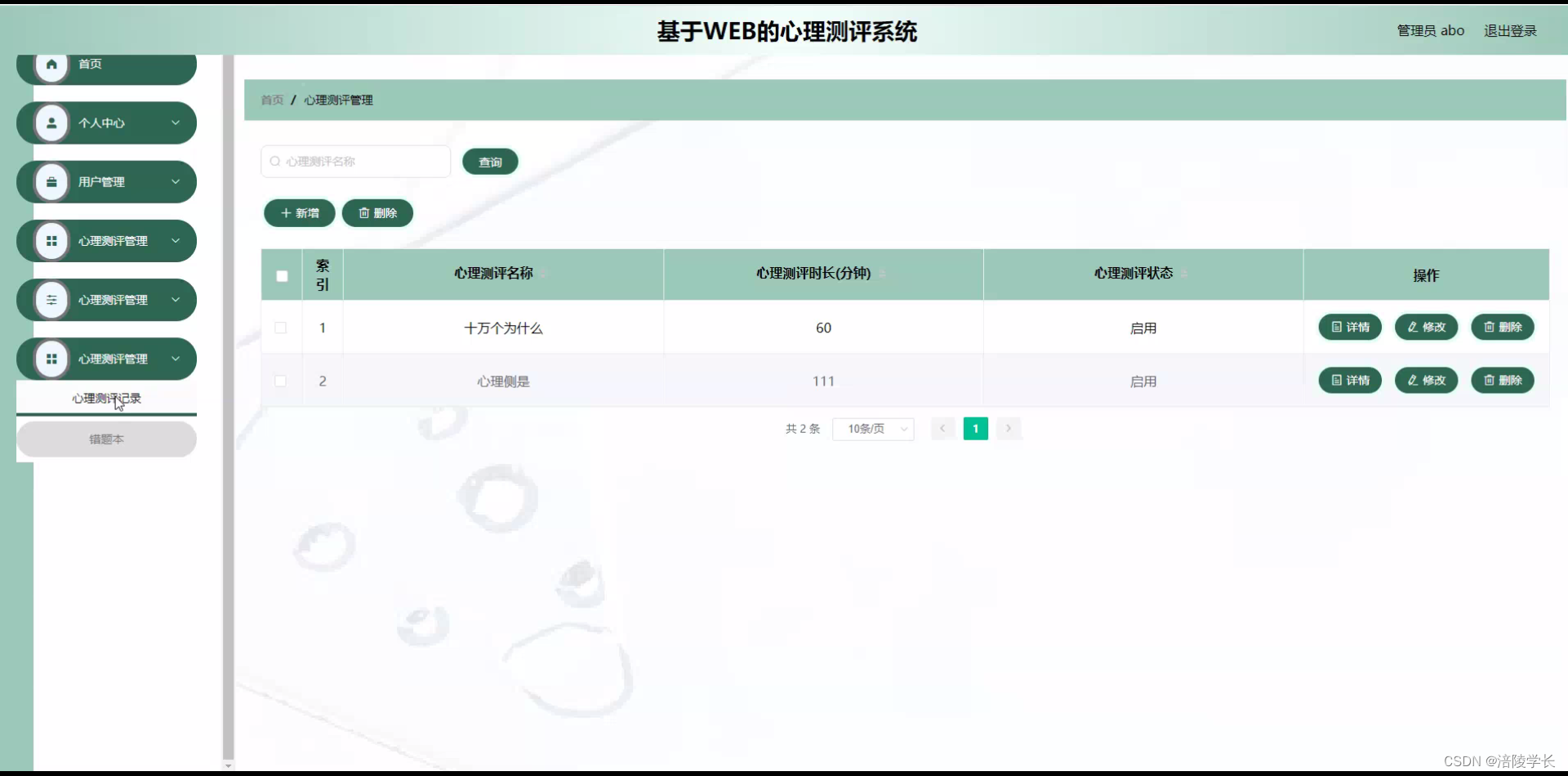1568x776 pixels.
Task: Click the home icon next to 首页
Action: tap(51, 64)
